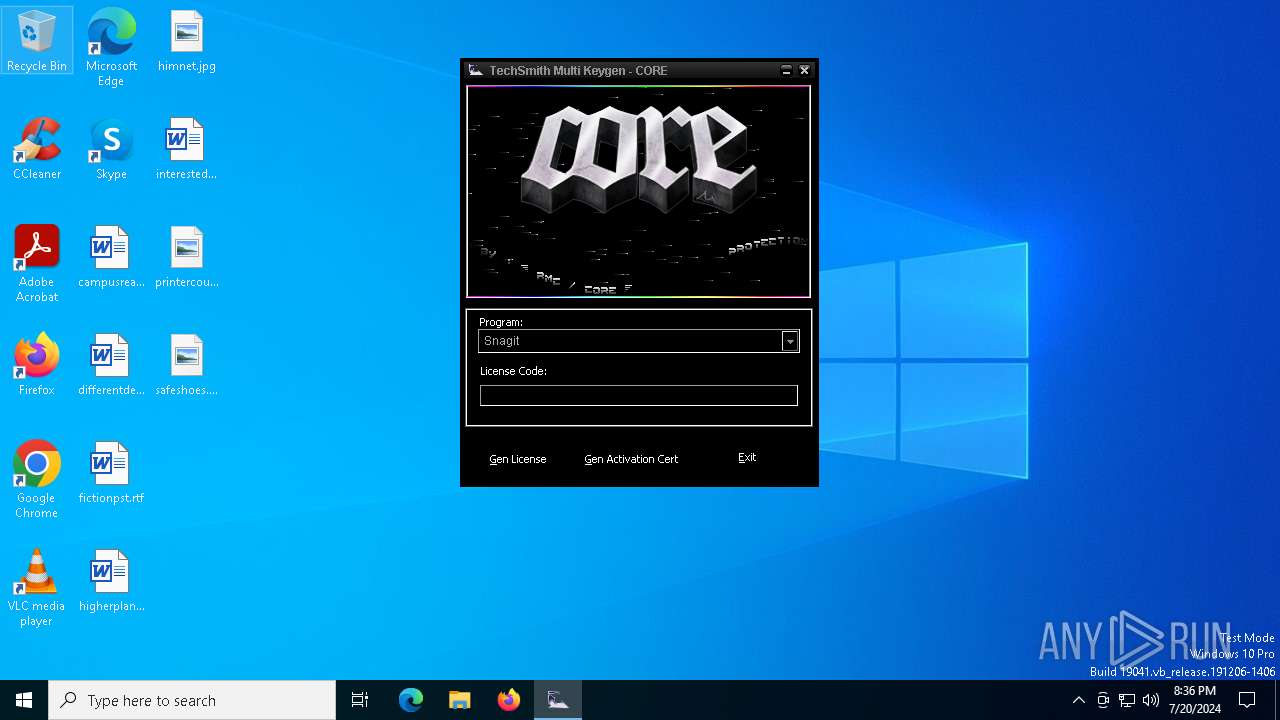Screen dimensions: 1280x720
Task: Open Adobe Acrobat desktop shortcut
Action: pos(37,264)
